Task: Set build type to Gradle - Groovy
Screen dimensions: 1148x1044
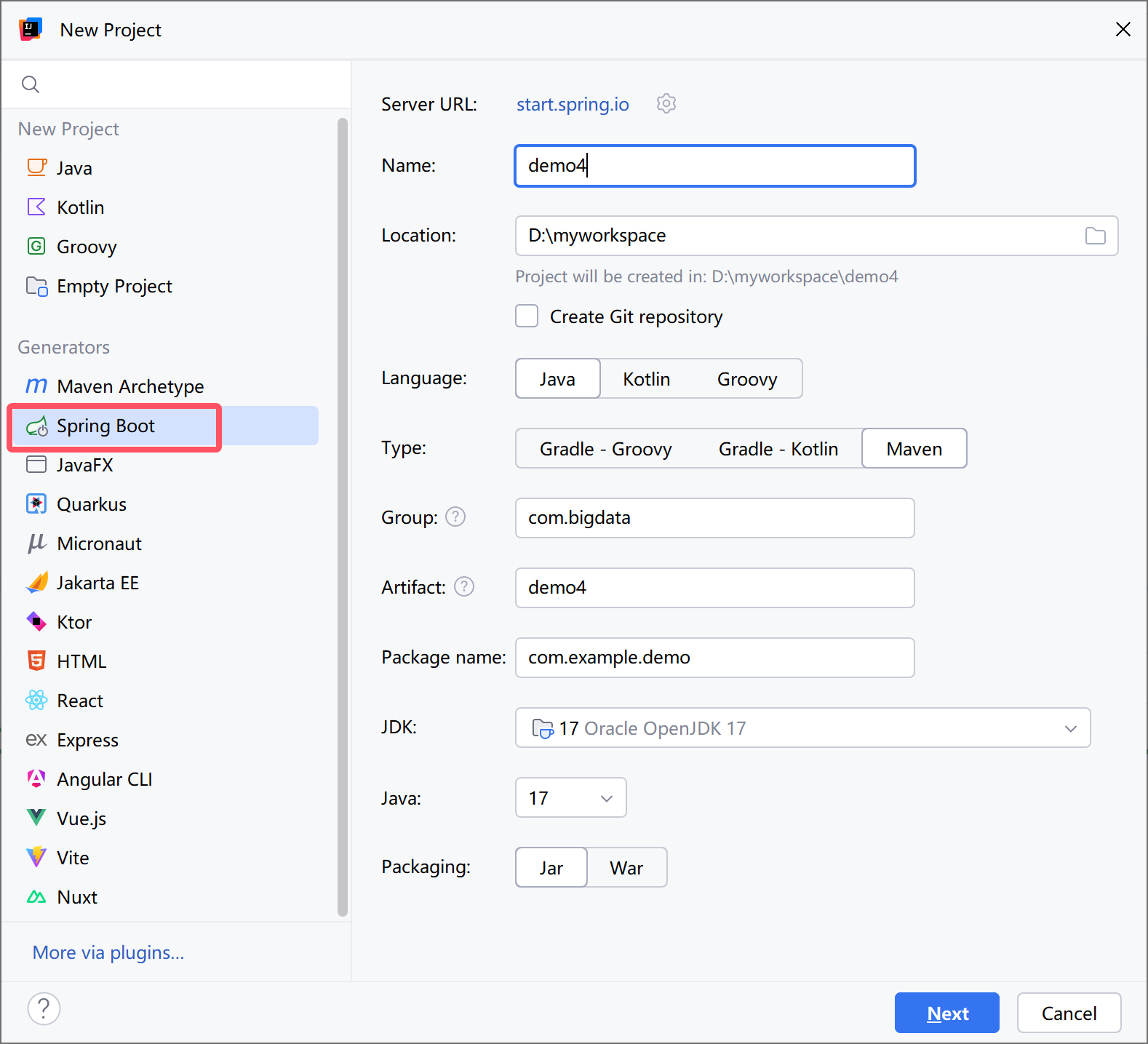Action: click(605, 449)
